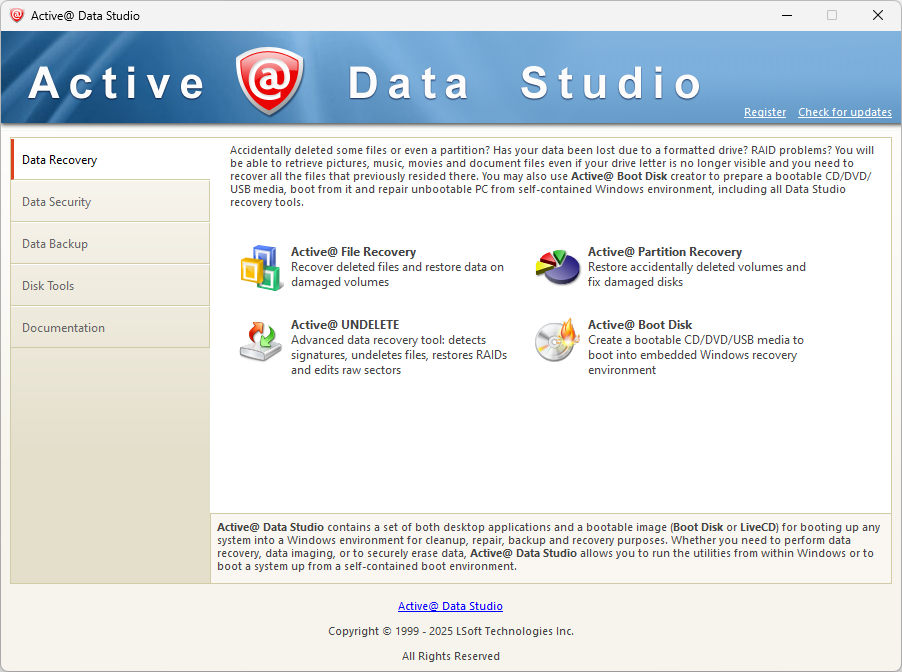Click the text 'Create a bootable CD/DVD/USB media to'
This screenshot has width=902, height=672.
click(x=695, y=340)
